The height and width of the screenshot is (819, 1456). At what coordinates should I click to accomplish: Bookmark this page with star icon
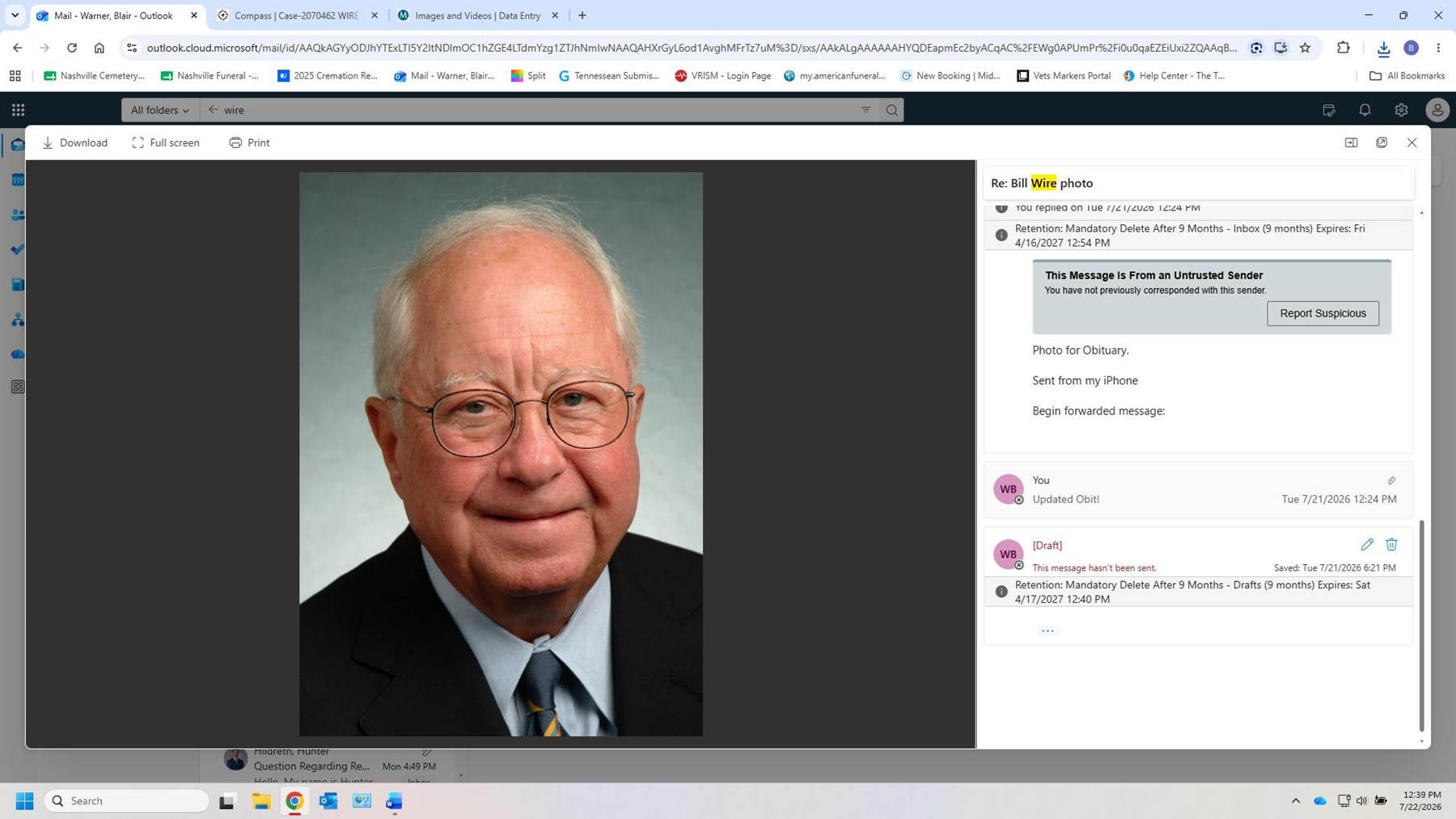coord(1305,48)
